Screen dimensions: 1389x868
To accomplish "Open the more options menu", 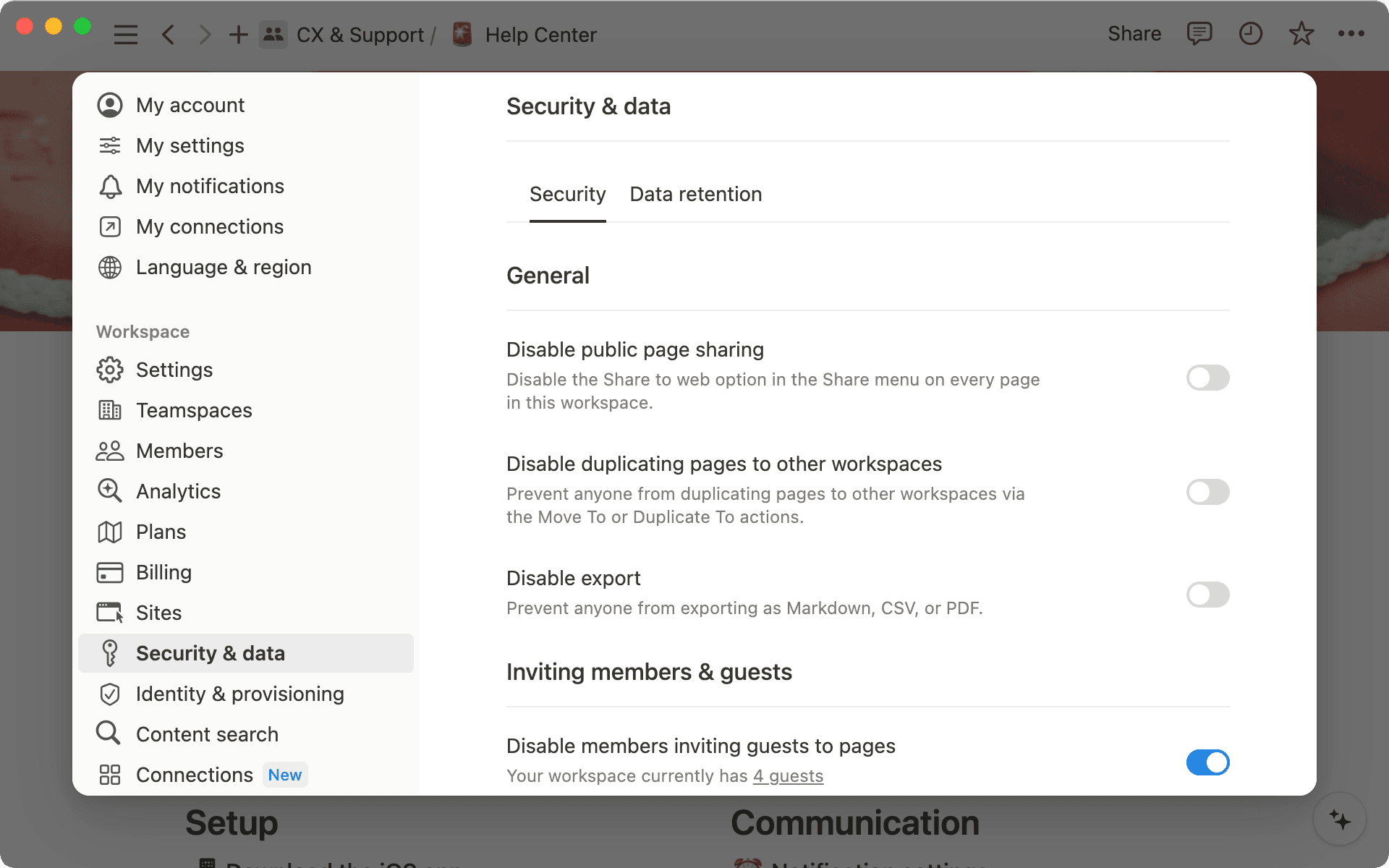I will coord(1351,33).
